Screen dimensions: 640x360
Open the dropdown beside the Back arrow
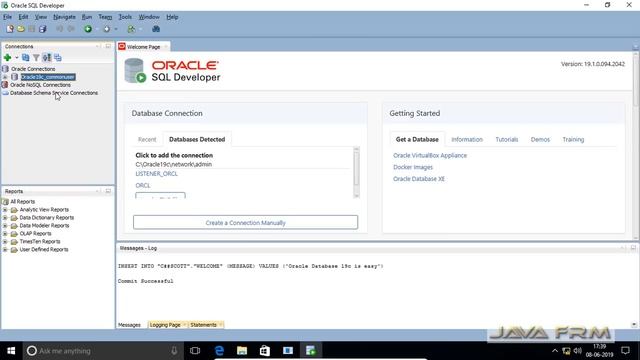tap(97, 29)
